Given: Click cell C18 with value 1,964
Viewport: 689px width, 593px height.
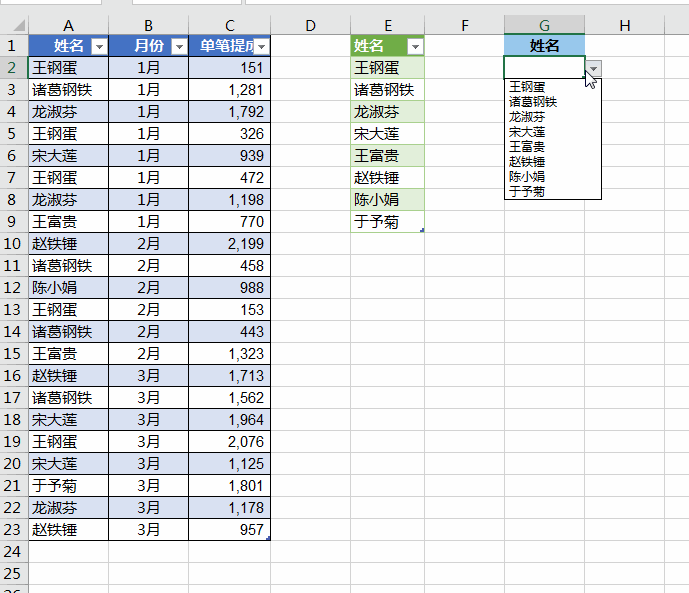Looking at the screenshot, I should click(x=229, y=419).
